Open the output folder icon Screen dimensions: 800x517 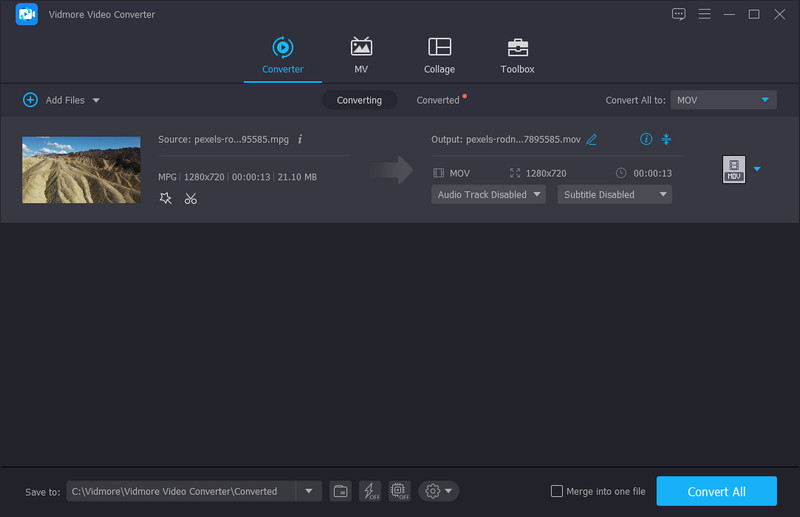click(340, 491)
